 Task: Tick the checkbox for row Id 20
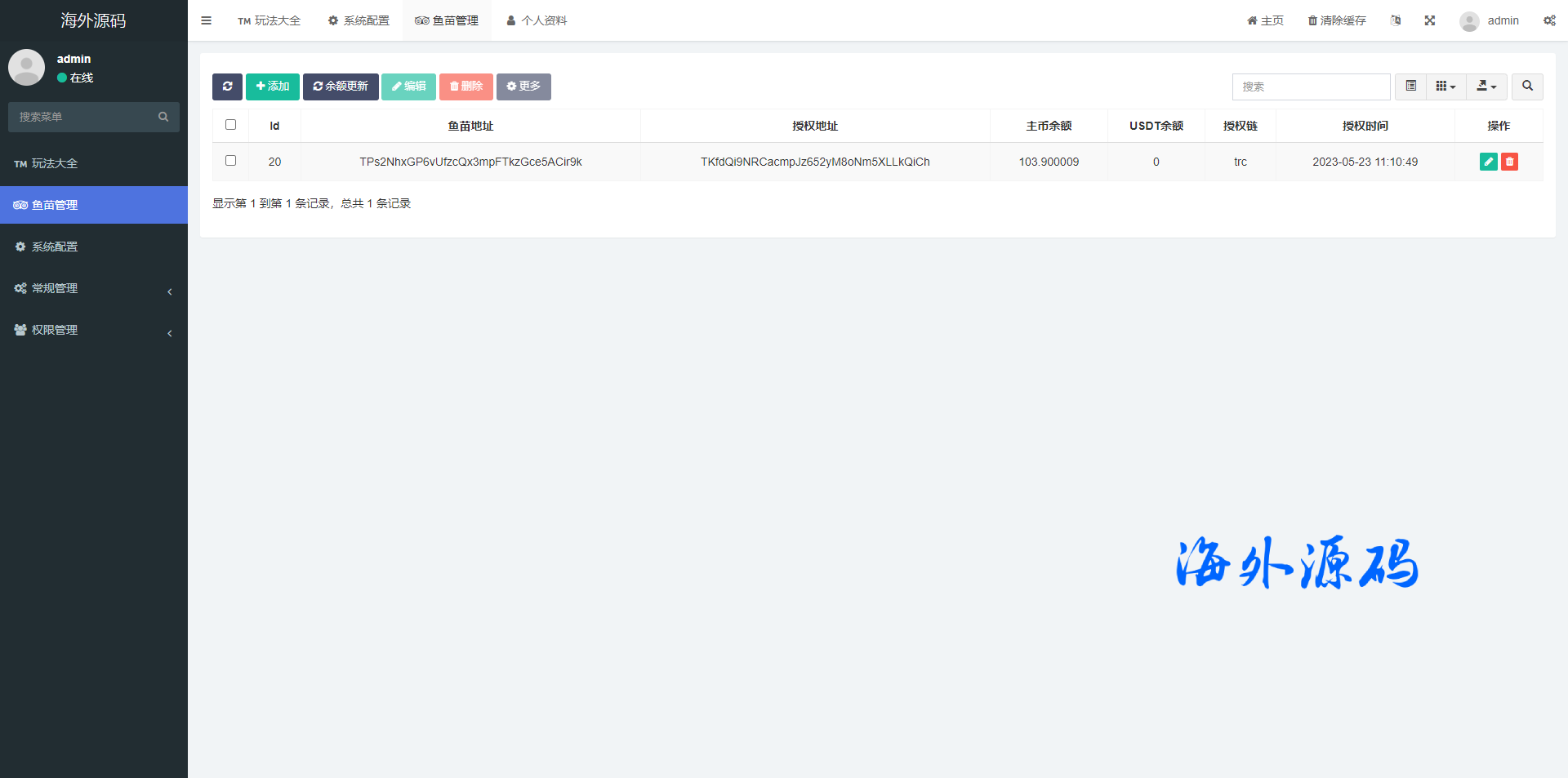click(230, 161)
